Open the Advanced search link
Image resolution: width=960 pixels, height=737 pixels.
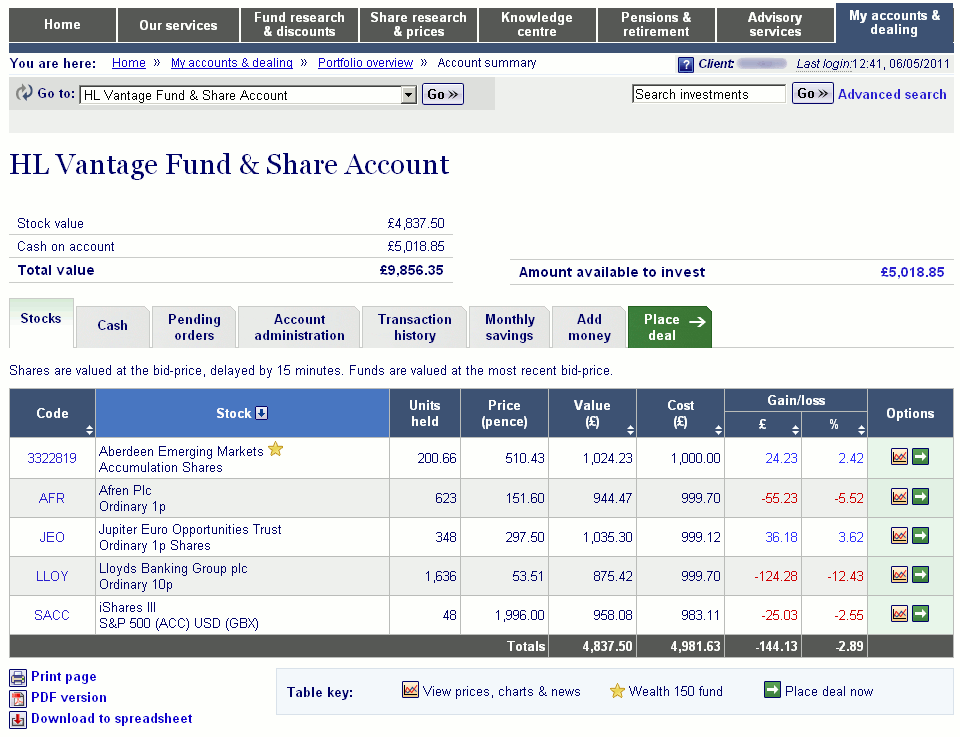click(x=892, y=94)
